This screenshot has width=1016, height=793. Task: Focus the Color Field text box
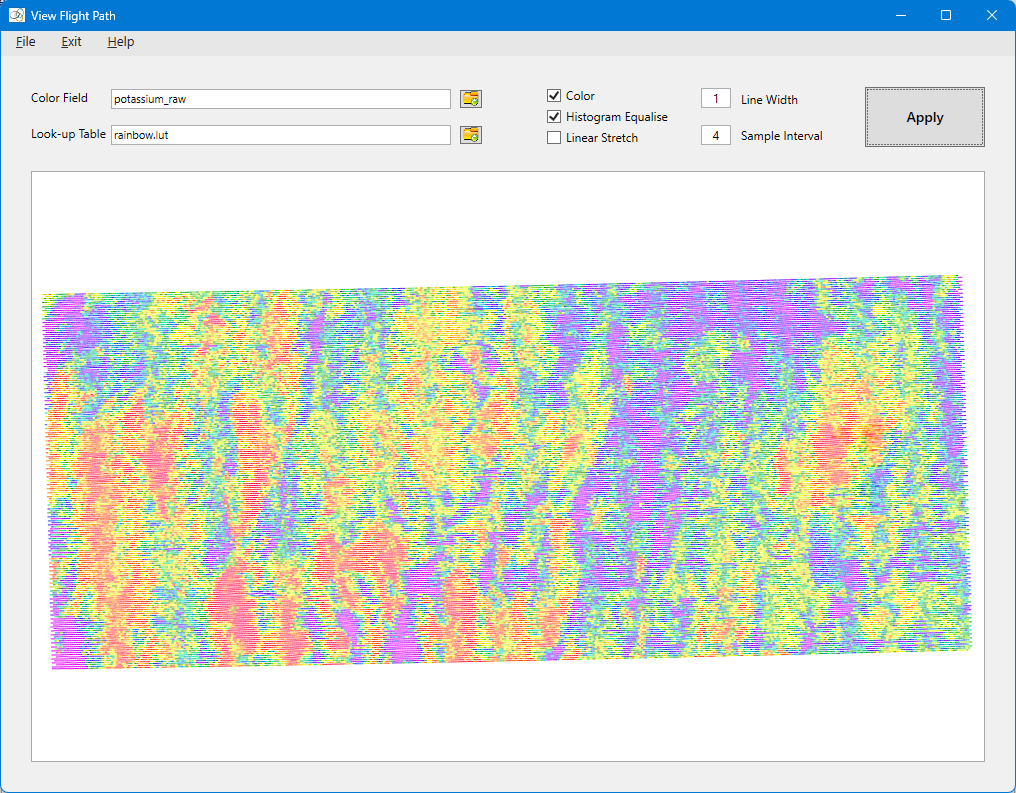point(280,99)
